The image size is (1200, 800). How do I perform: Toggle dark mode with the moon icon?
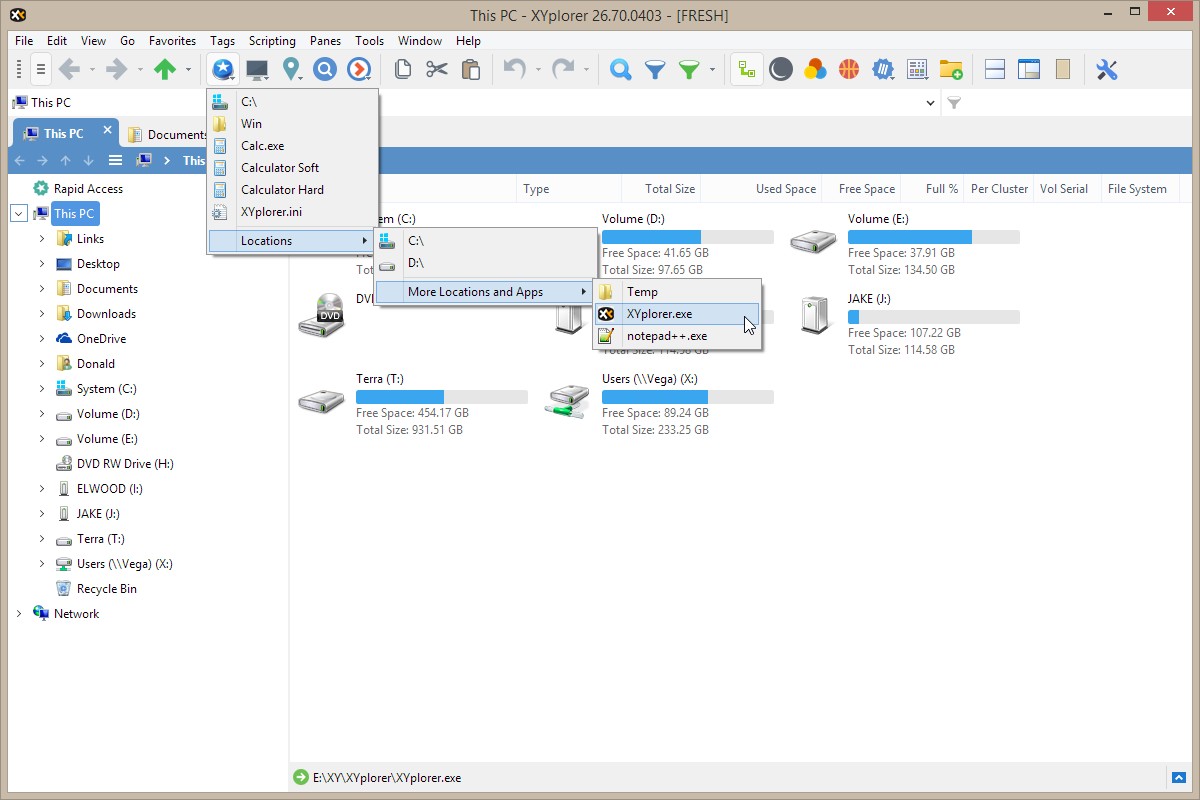pyautogui.click(x=781, y=69)
